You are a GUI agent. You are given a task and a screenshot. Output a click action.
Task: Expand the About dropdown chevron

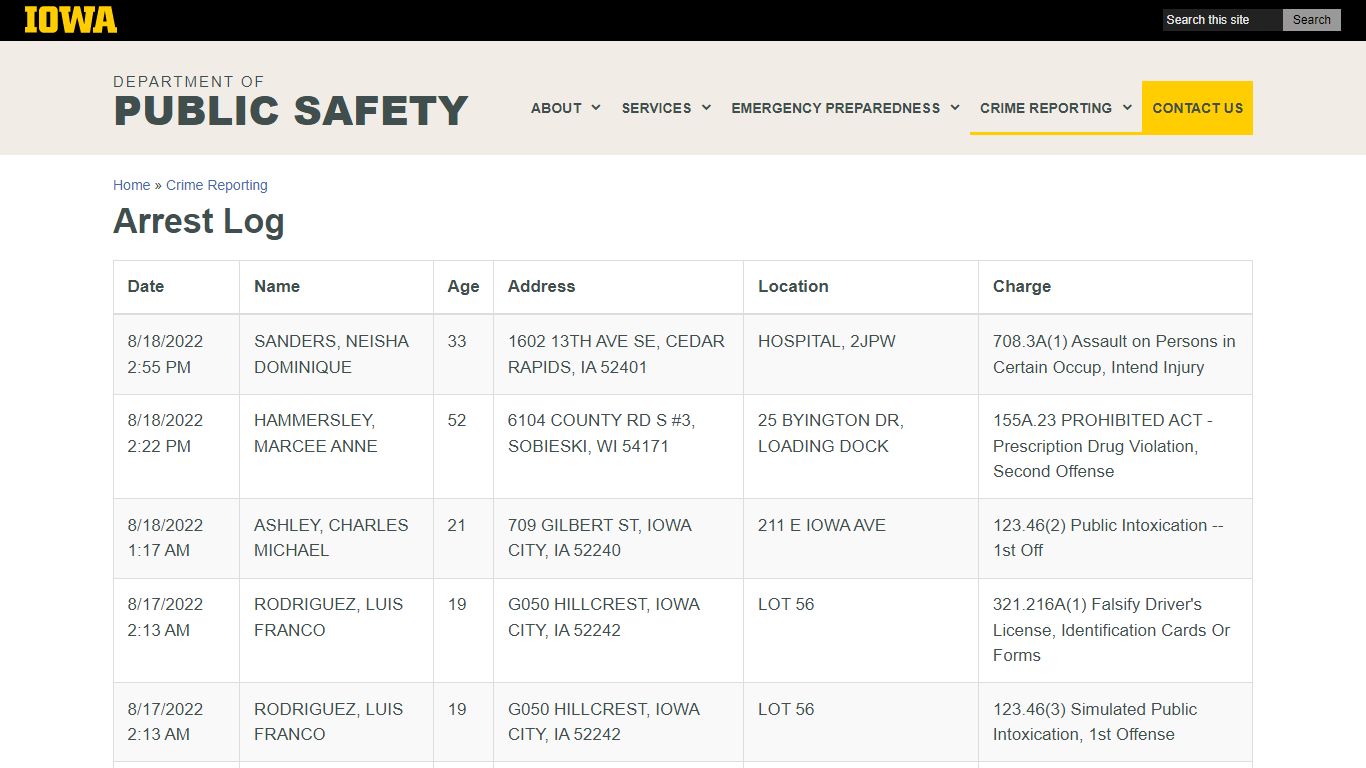pyautogui.click(x=596, y=107)
